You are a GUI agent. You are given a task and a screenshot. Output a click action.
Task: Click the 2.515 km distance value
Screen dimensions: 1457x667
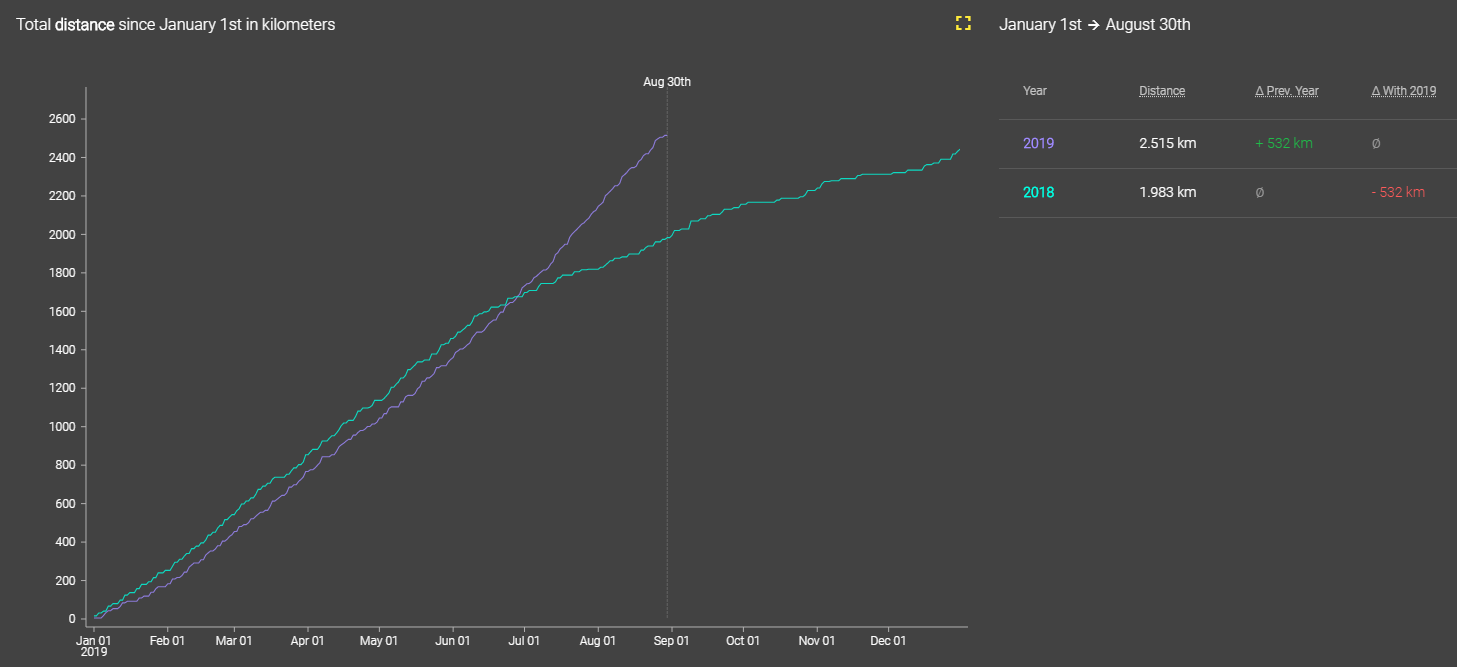pos(1167,143)
